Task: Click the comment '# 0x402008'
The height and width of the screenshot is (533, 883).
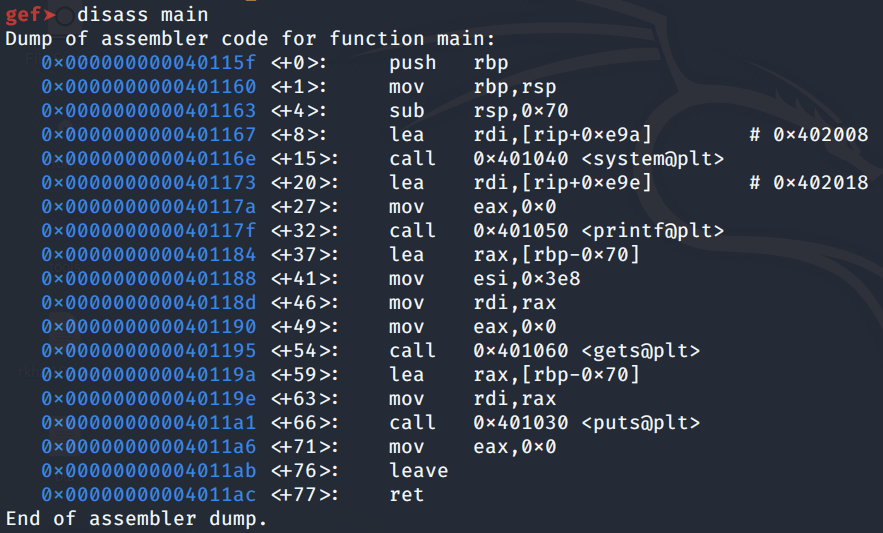Action: [808, 134]
